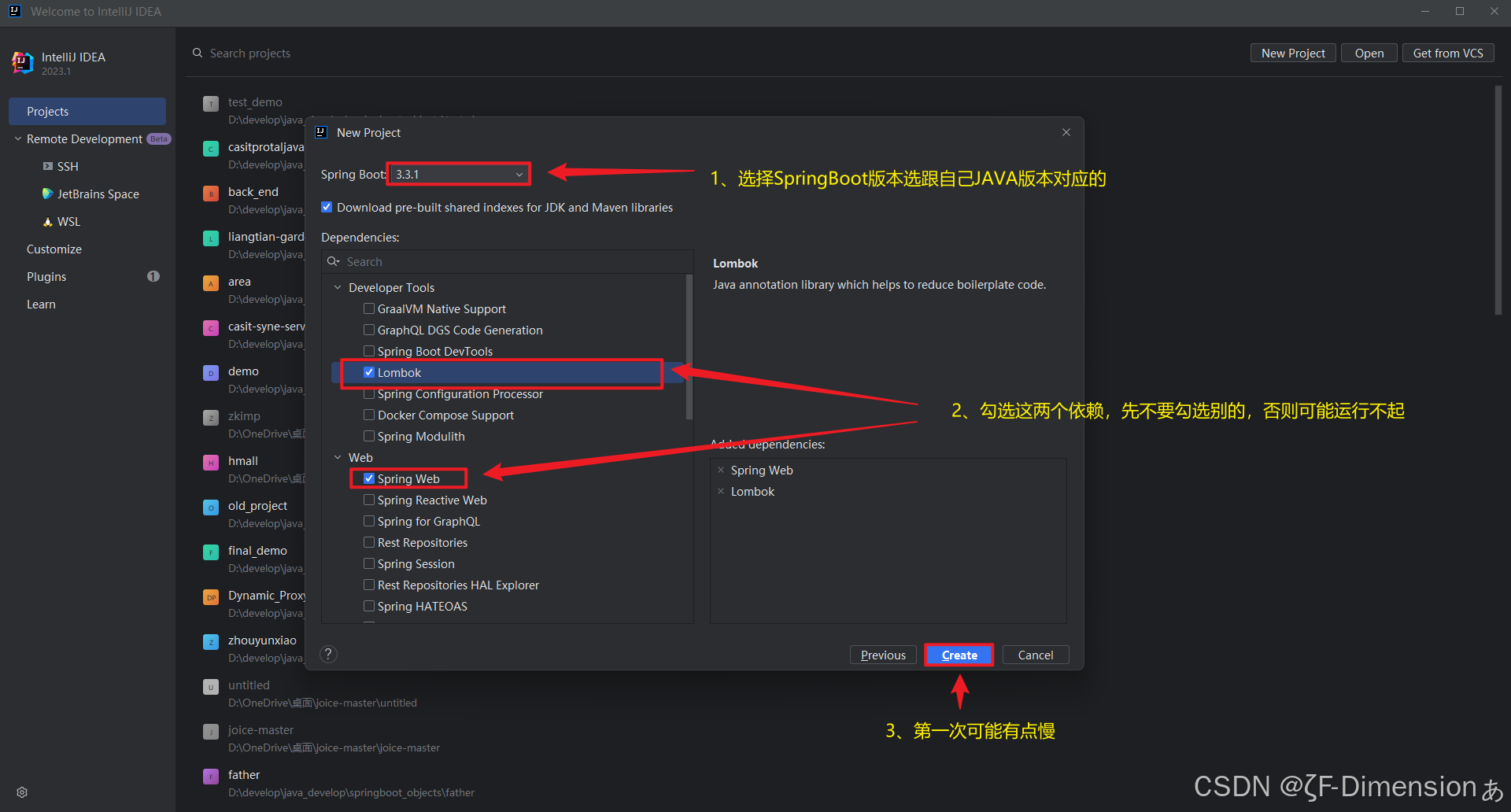1511x812 pixels.
Task: Open the Learn section
Action: (41, 304)
